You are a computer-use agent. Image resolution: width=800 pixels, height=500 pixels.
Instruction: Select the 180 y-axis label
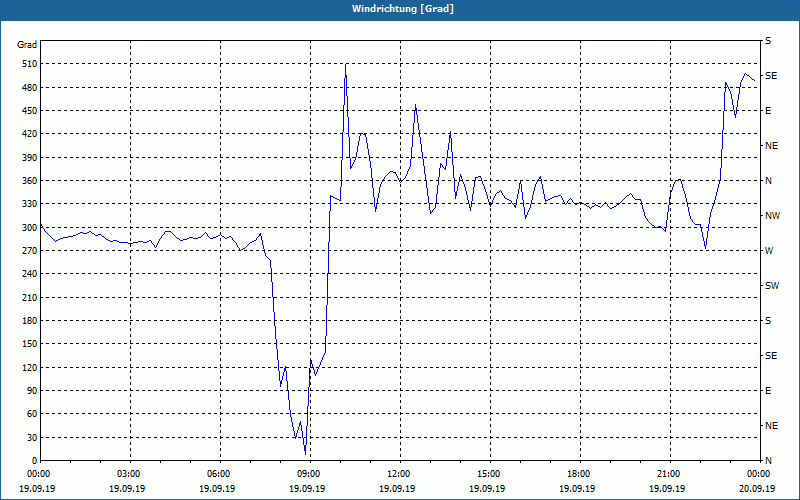point(30,321)
